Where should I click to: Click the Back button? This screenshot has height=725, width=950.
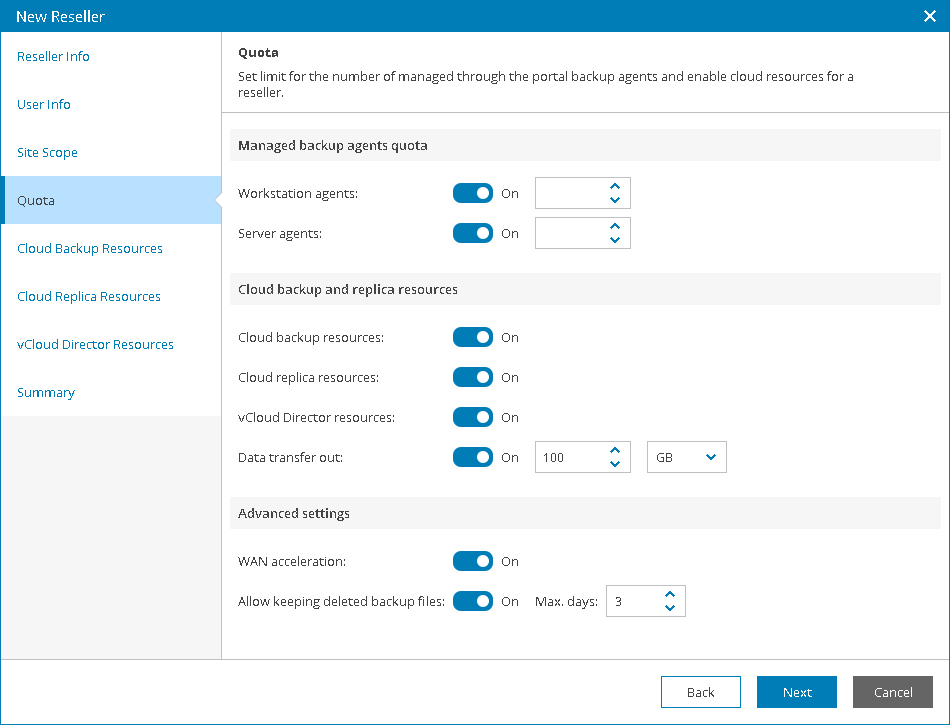point(701,692)
